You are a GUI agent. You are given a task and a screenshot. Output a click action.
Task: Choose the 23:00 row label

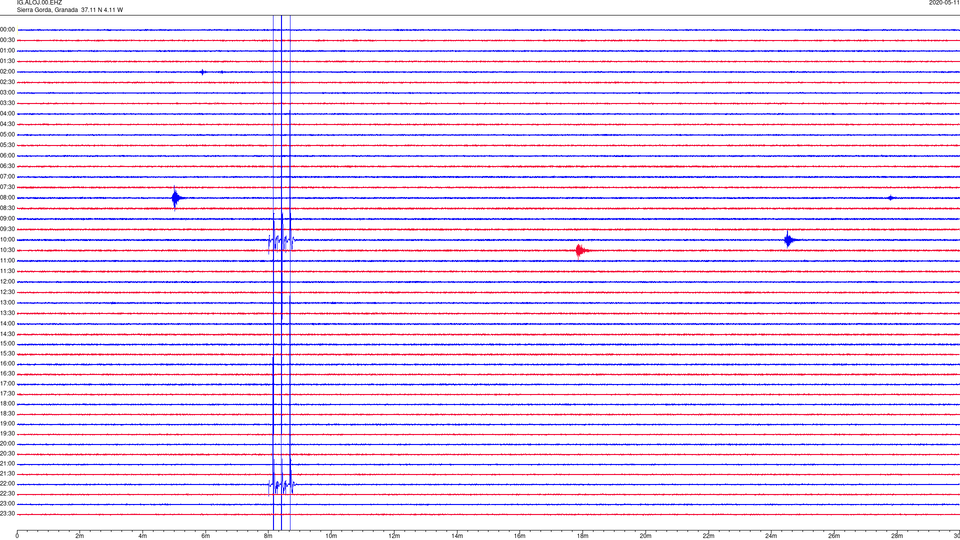8,504
